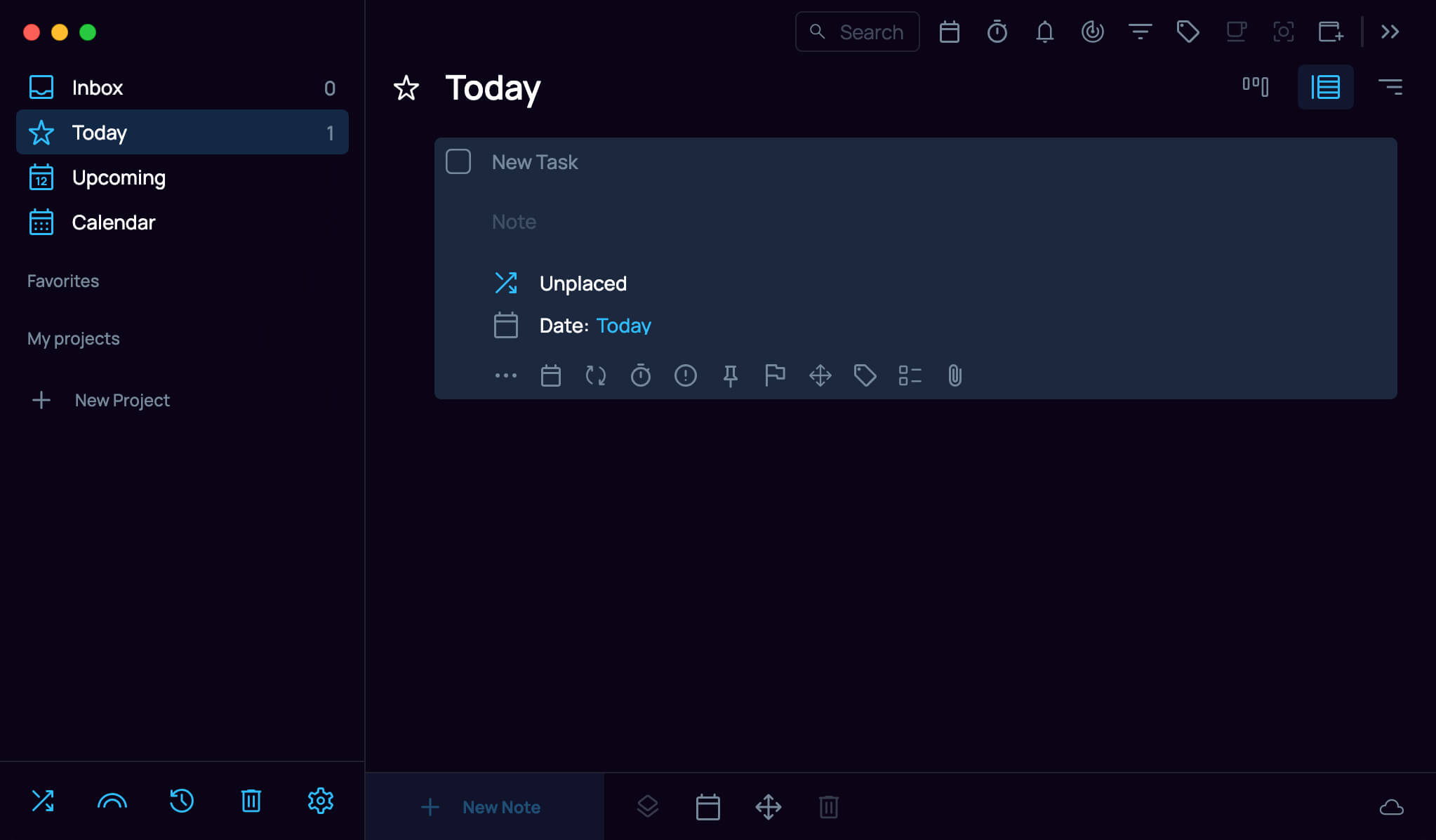This screenshot has width=1436, height=840.
Task: Open the tag filter in the top toolbar
Action: point(1188,32)
